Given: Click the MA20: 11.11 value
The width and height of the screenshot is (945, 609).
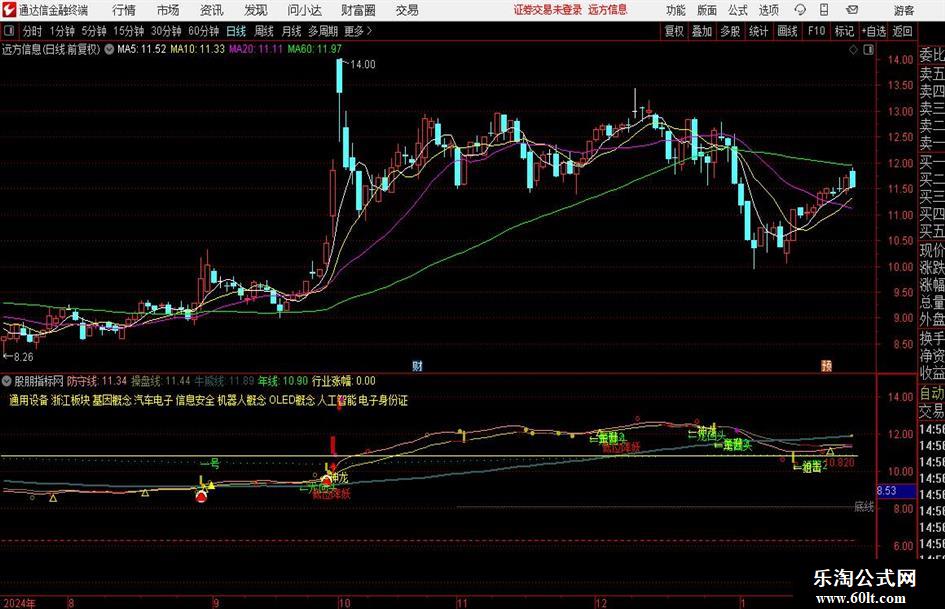Looking at the screenshot, I should 256,49.
